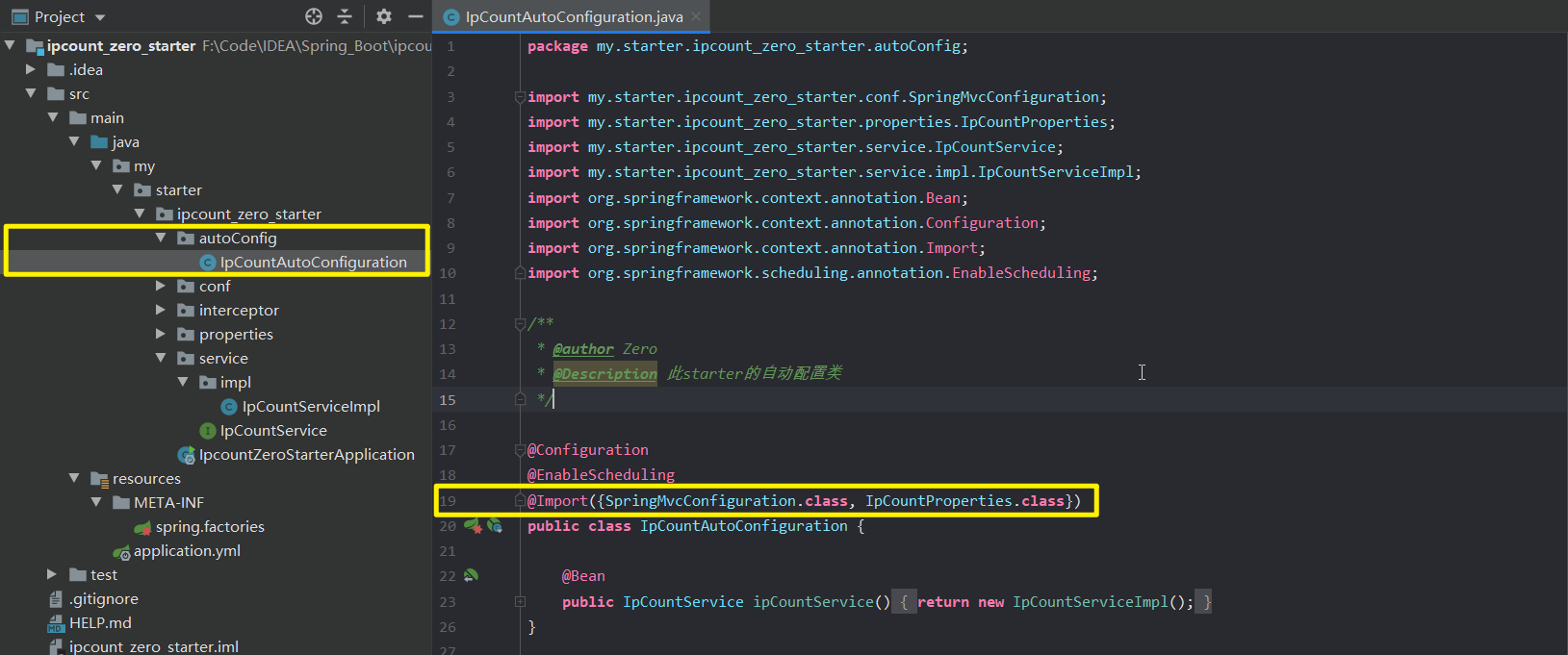The height and width of the screenshot is (655, 1568).
Task: Click the annotation.Bean import on line 7
Action: [748, 198]
